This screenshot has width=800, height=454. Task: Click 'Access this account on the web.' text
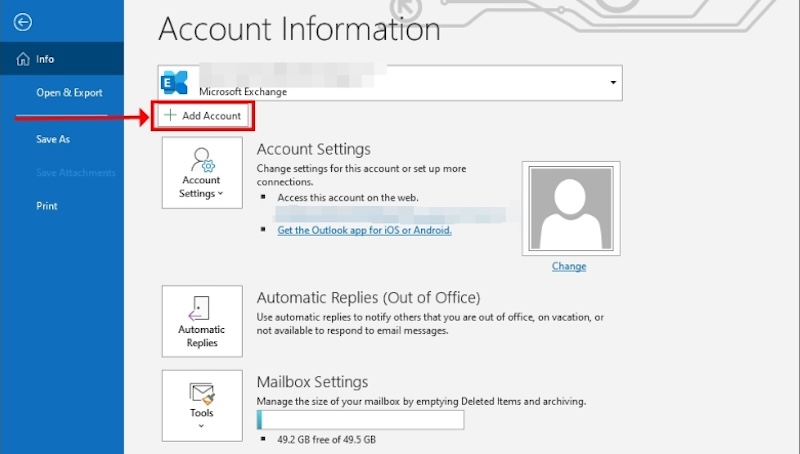pos(348,197)
